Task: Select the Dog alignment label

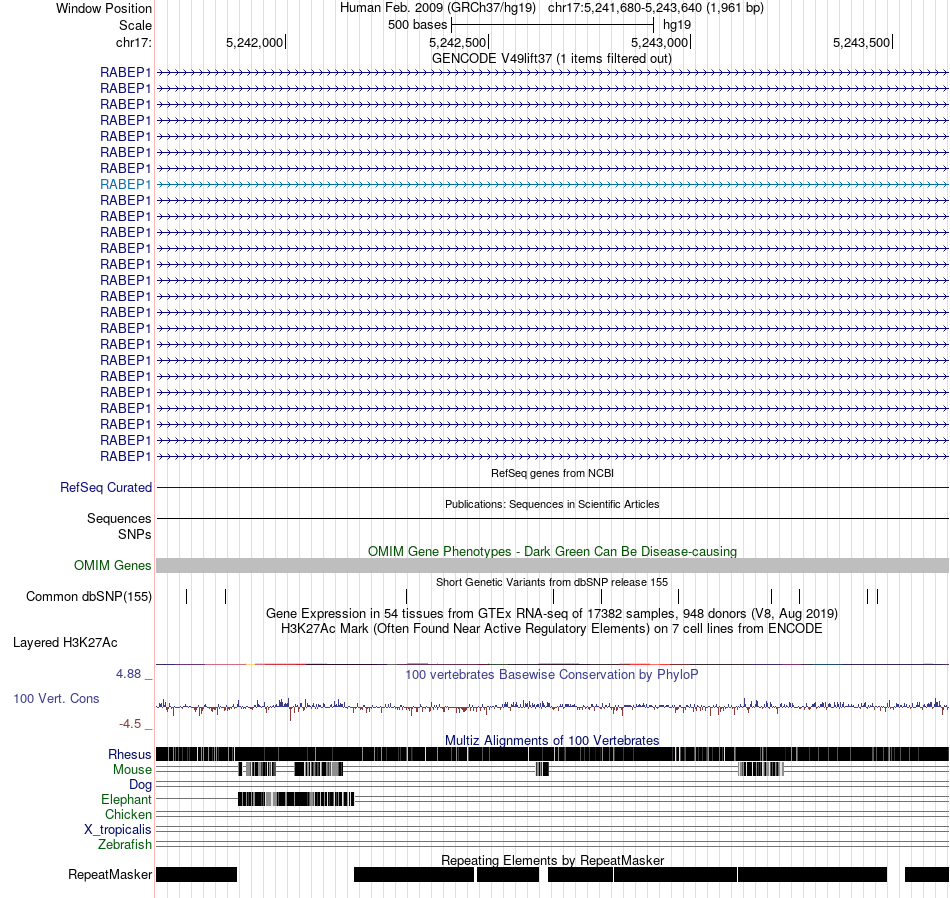Action: (140, 785)
